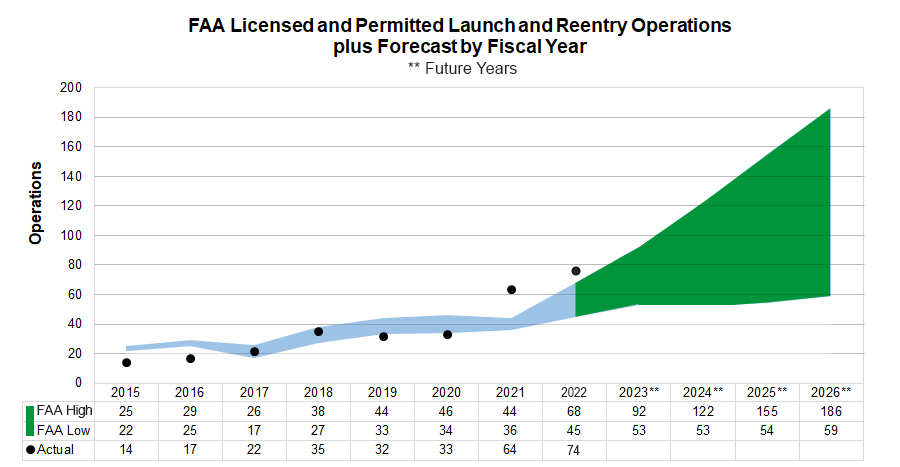The height and width of the screenshot is (467, 900).
Task: Click the 2018 actual data point dot
Action: click(x=319, y=332)
